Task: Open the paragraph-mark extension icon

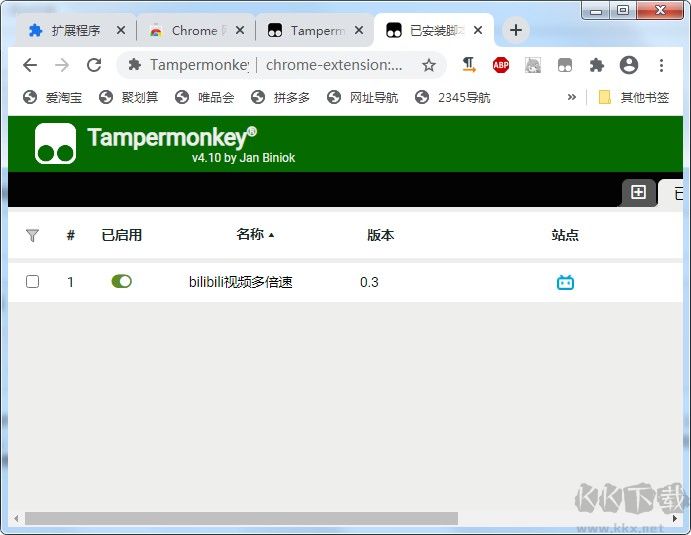Action: coord(469,65)
